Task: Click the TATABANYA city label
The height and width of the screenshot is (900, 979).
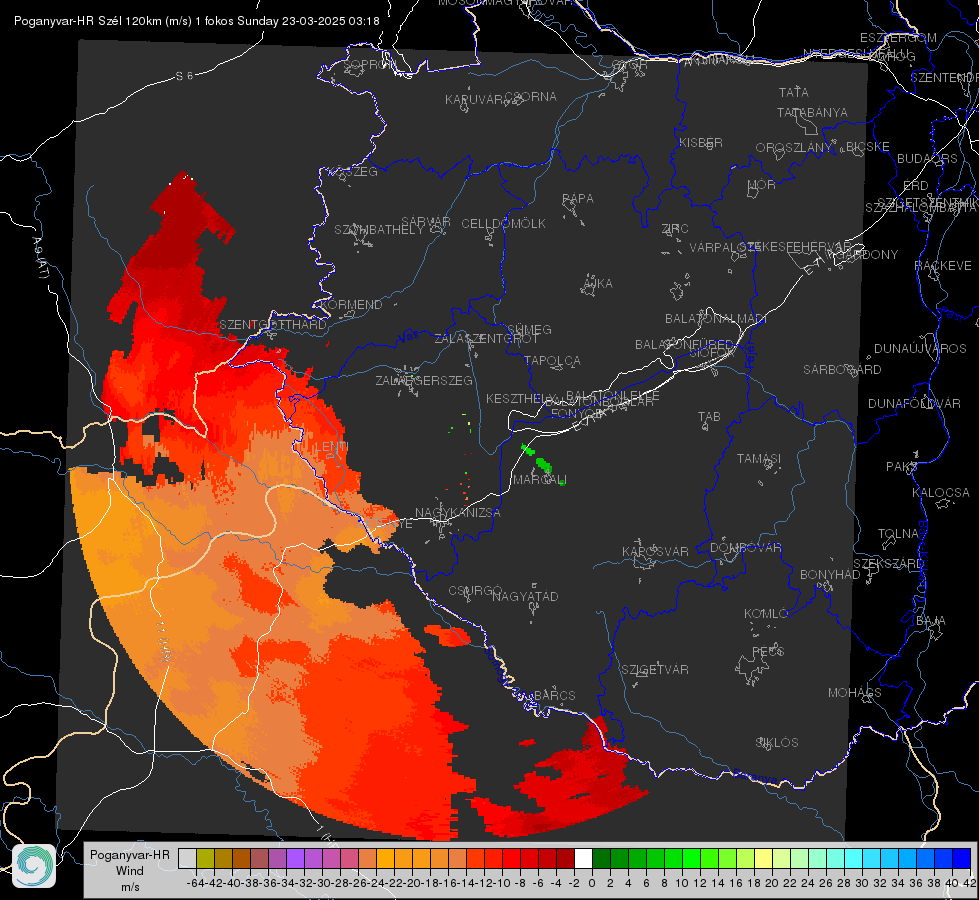Action: (x=812, y=112)
